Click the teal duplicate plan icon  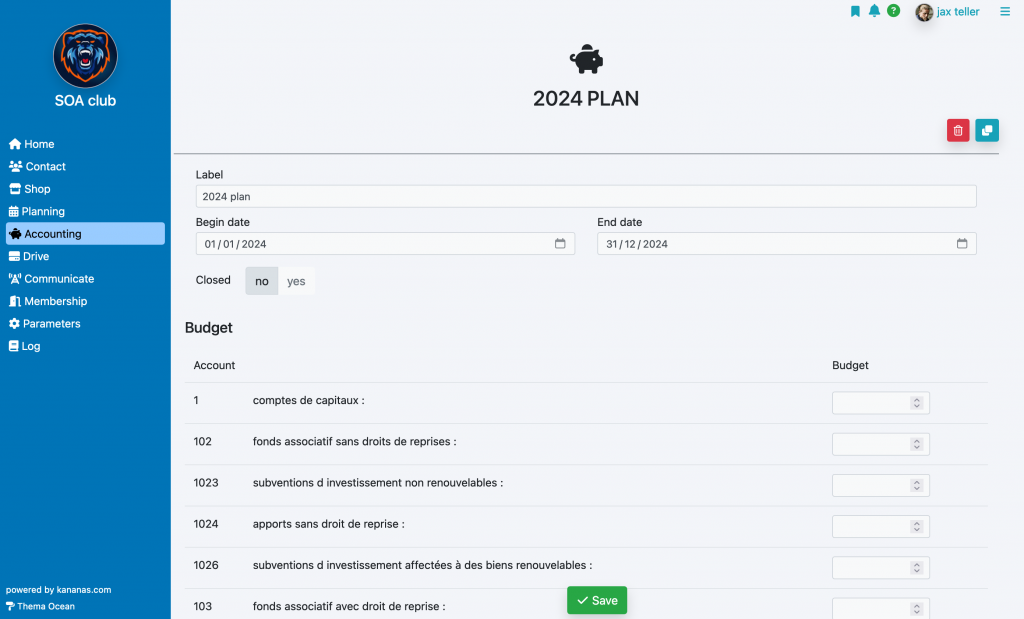[987, 131]
